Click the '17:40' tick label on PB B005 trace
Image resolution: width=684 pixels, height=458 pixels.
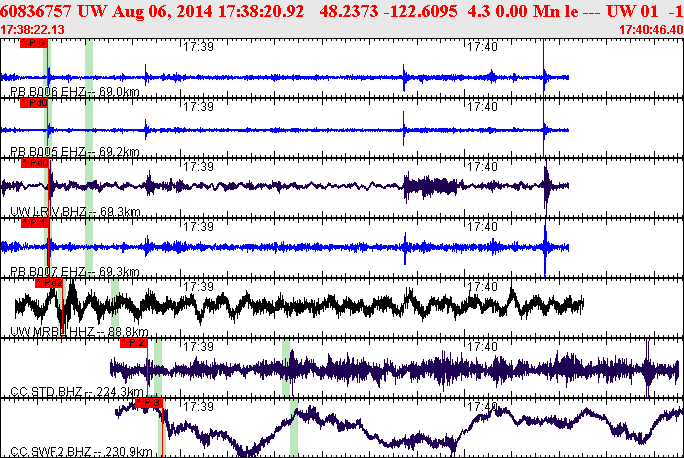(x=482, y=107)
